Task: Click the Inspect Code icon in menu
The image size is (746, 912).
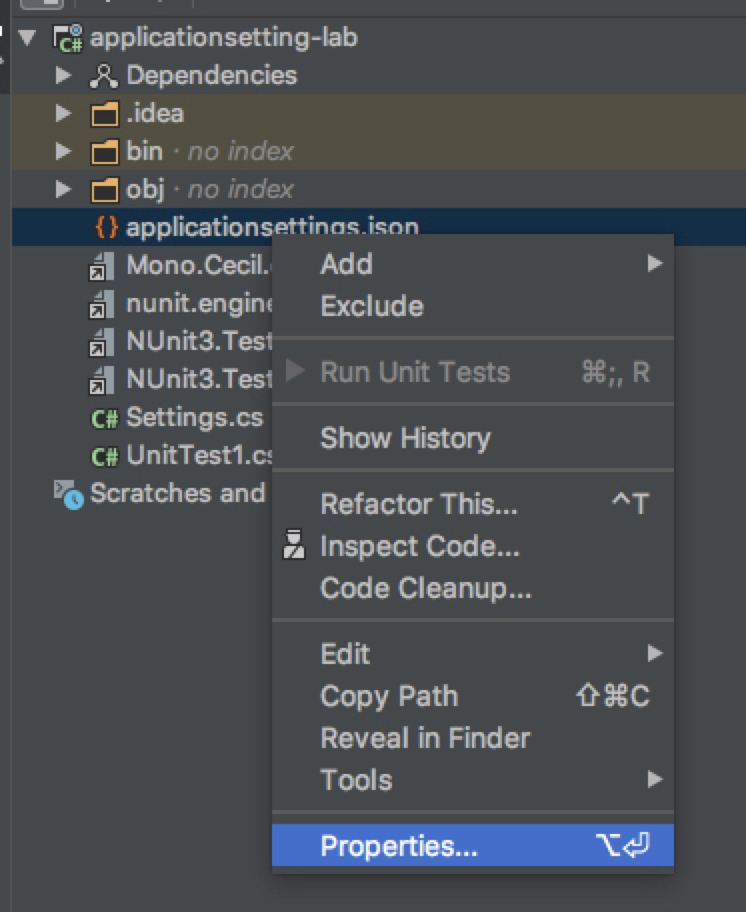Action: coord(294,547)
